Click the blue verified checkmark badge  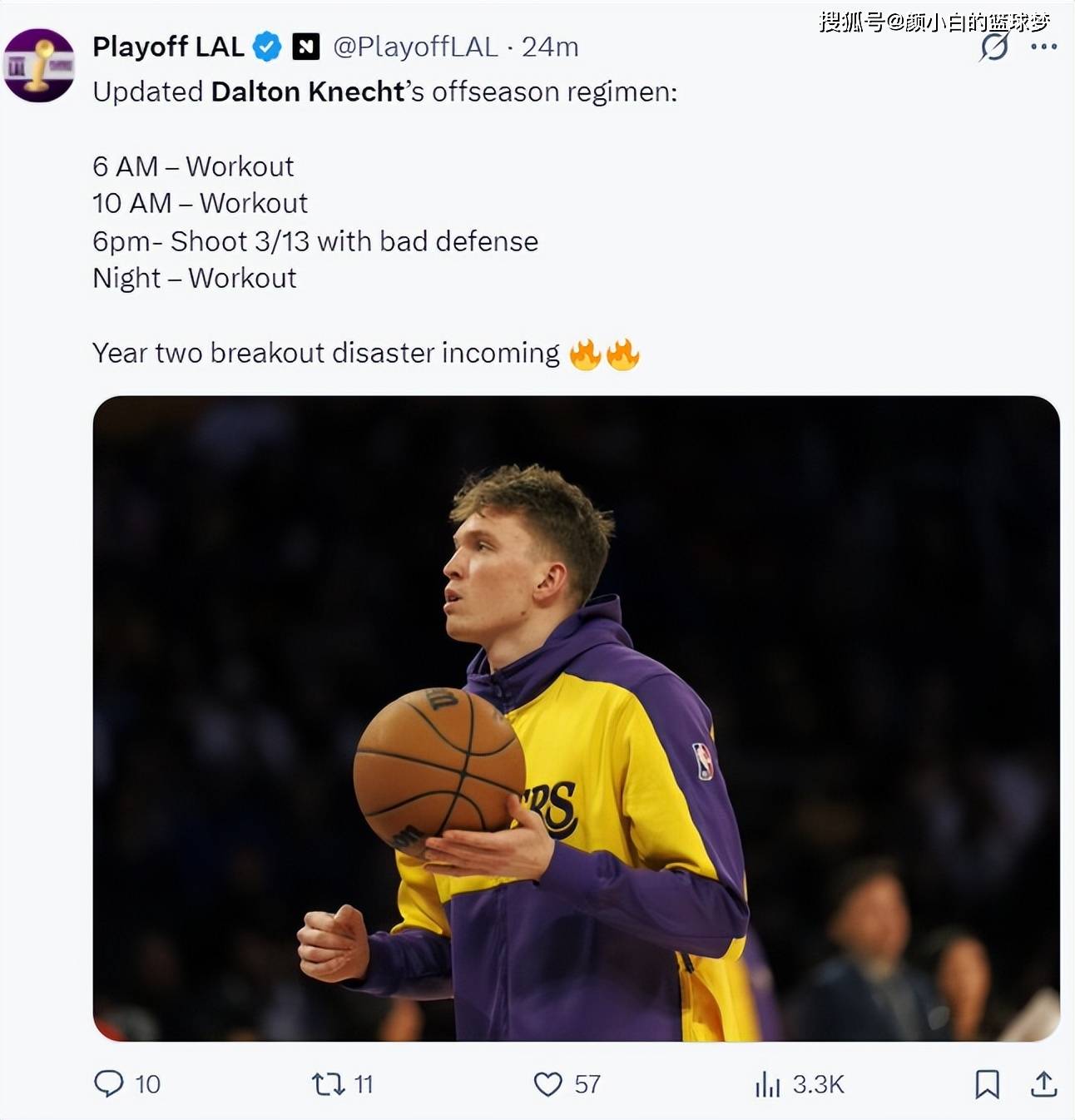point(267,47)
